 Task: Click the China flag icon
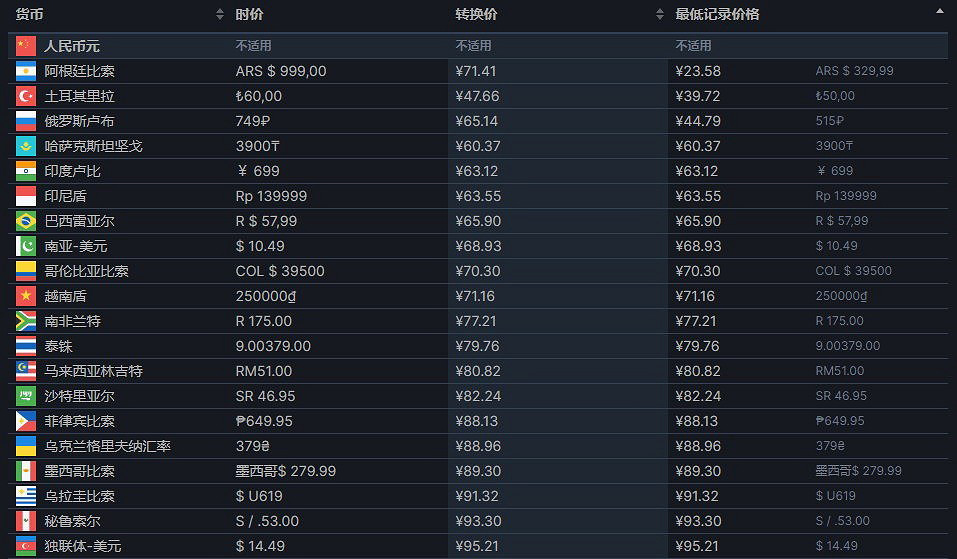(x=26, y=46)
